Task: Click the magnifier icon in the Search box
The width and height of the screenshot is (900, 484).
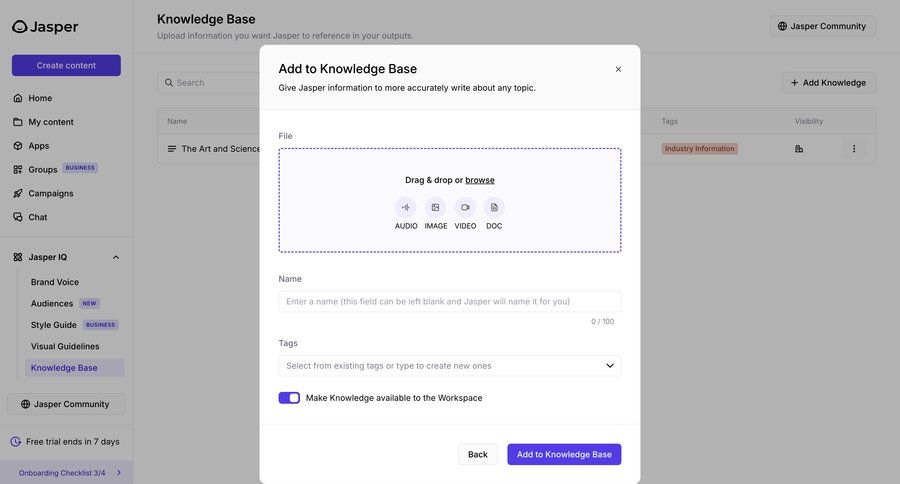Action: tap(169, 83)
